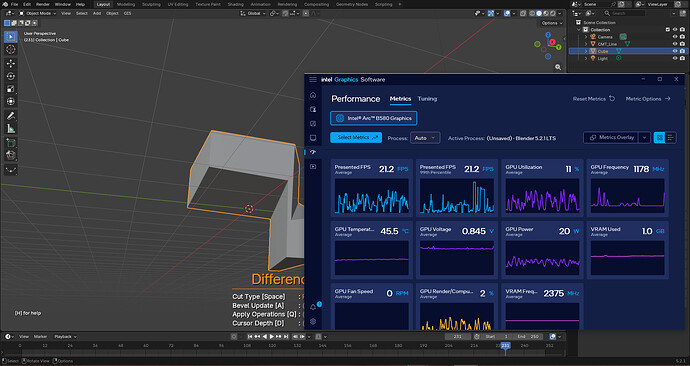Open Object Mode dropdown
Image resolution: width=690 pixels, height=366 pixels.
37,14
